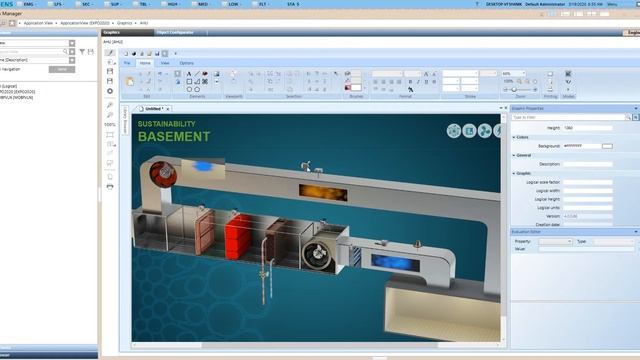The width and height of the screenshot is (640, 360).
Task: Open the File ribbon tab
Action: click(127, 63)
